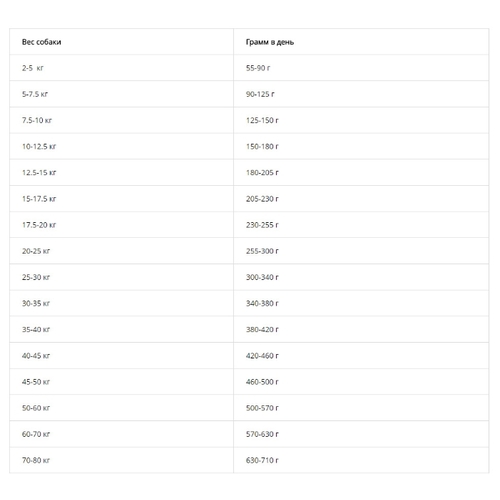
Task: Click the '380-420 г' amount cell
Action: (262, 329)
